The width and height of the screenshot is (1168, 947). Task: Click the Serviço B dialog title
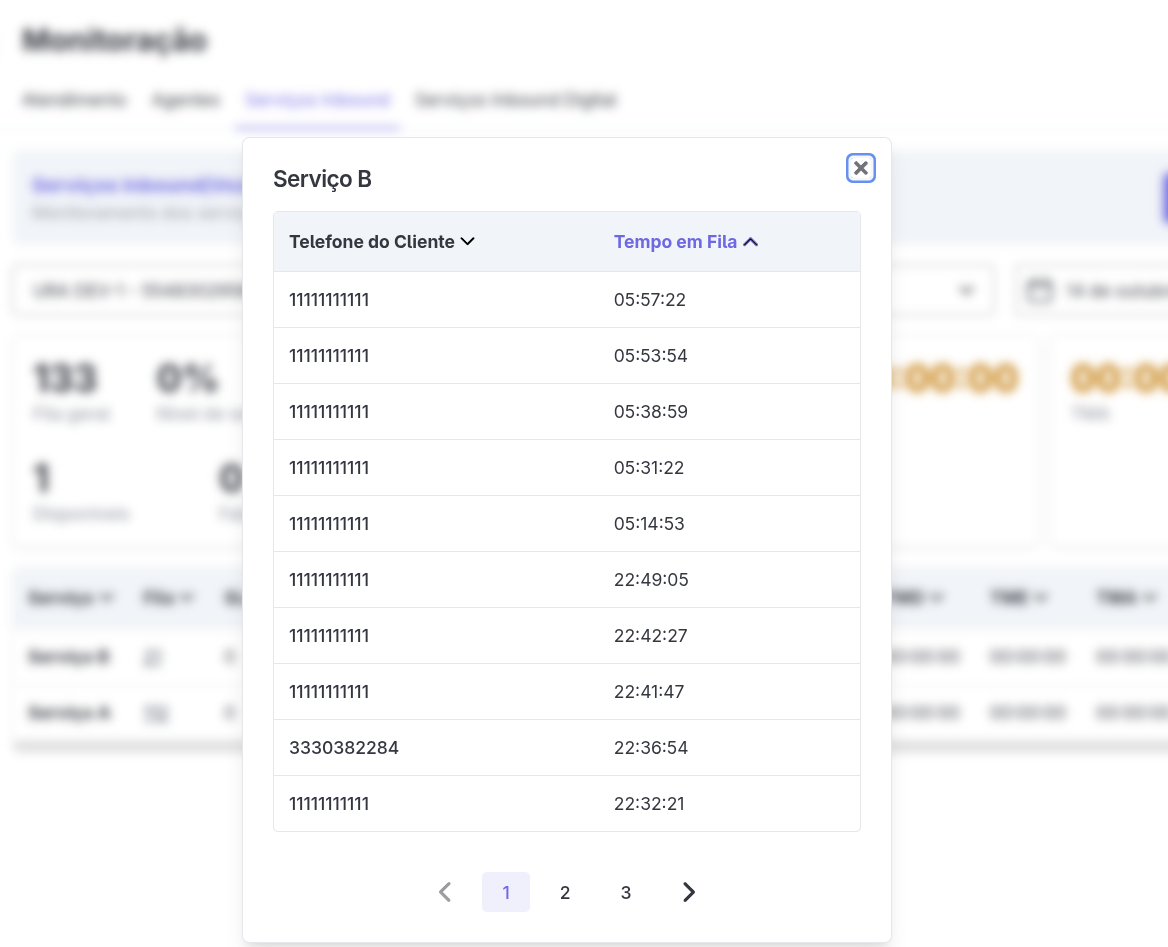322,179
